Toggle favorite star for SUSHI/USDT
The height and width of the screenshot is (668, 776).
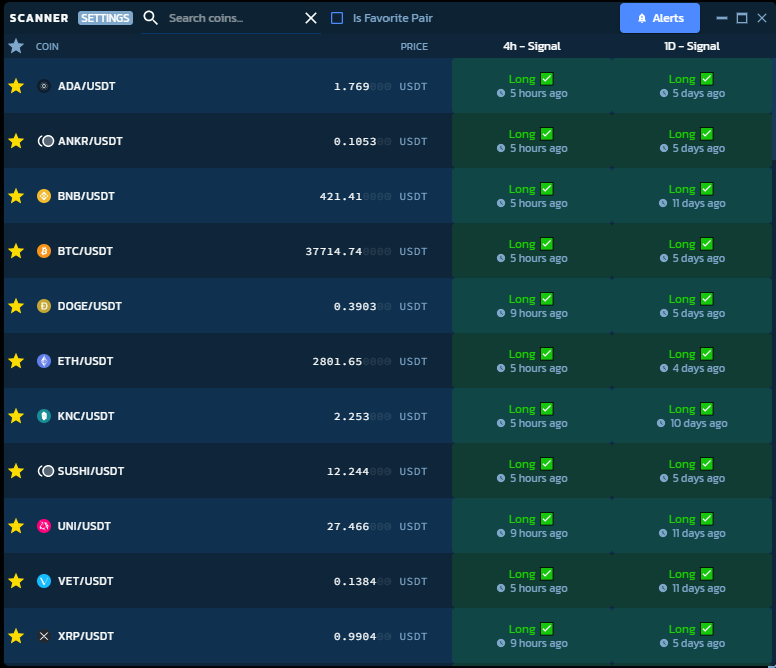click(16, 471)
